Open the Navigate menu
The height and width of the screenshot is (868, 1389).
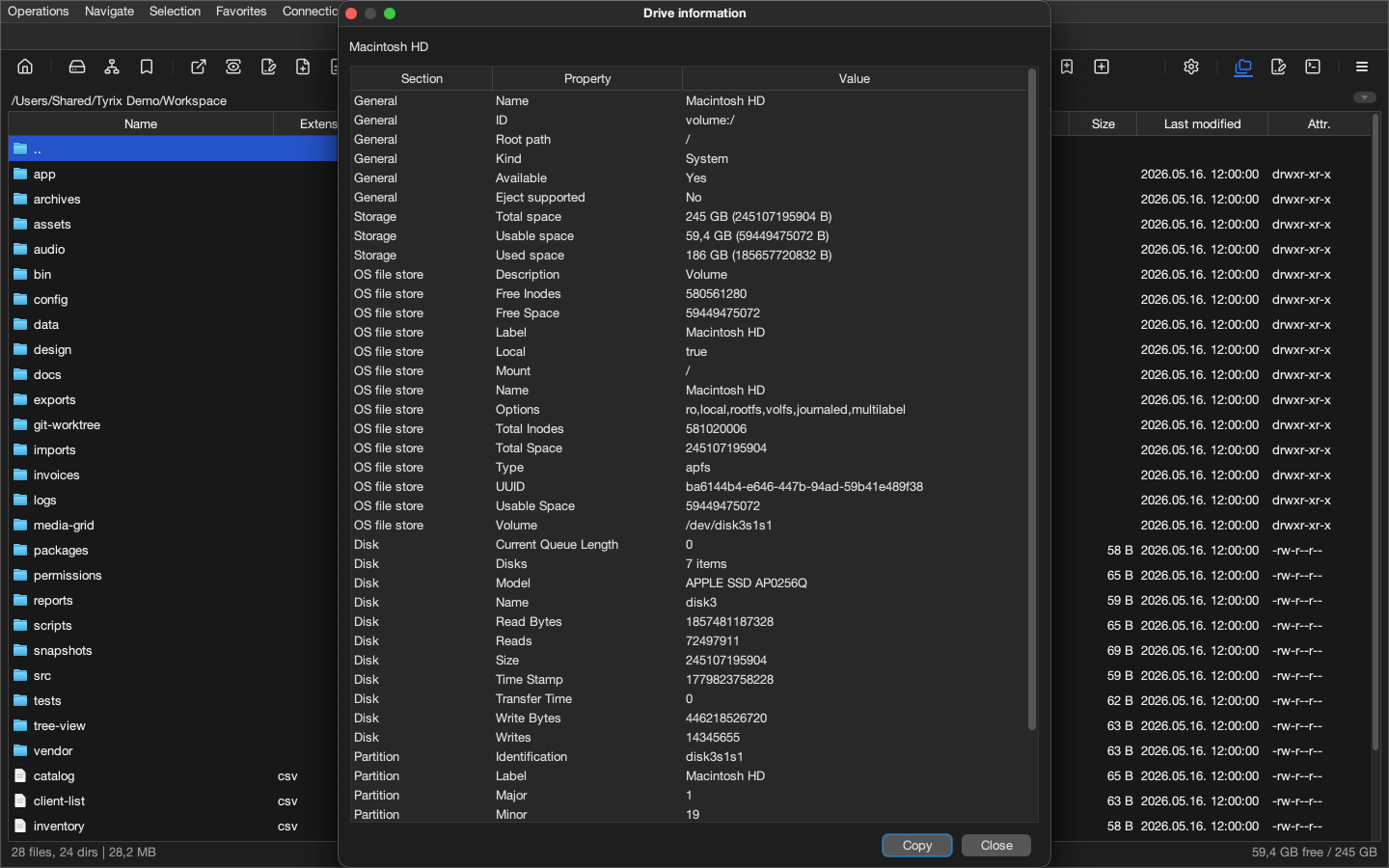pyautogui.click(x=109, y=12)
